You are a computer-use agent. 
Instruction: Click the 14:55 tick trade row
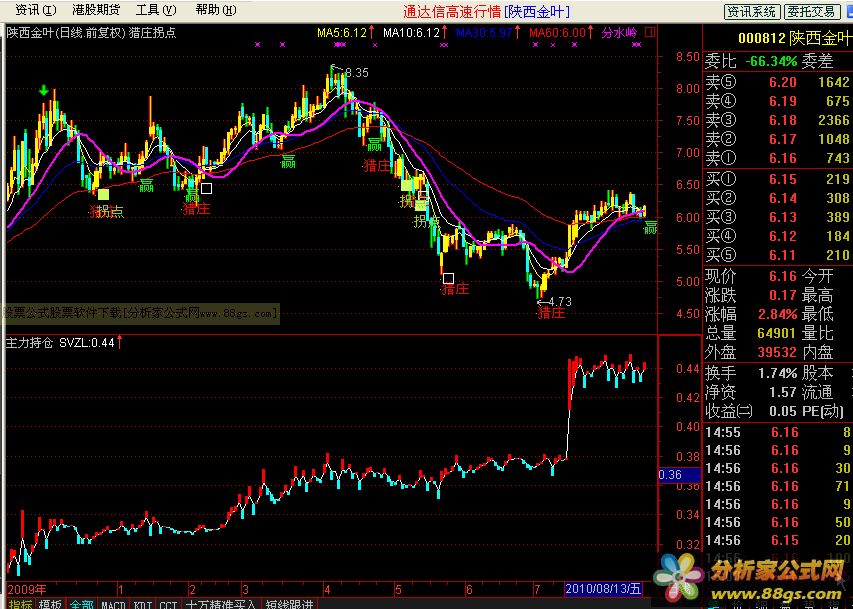tap(778, 433)
